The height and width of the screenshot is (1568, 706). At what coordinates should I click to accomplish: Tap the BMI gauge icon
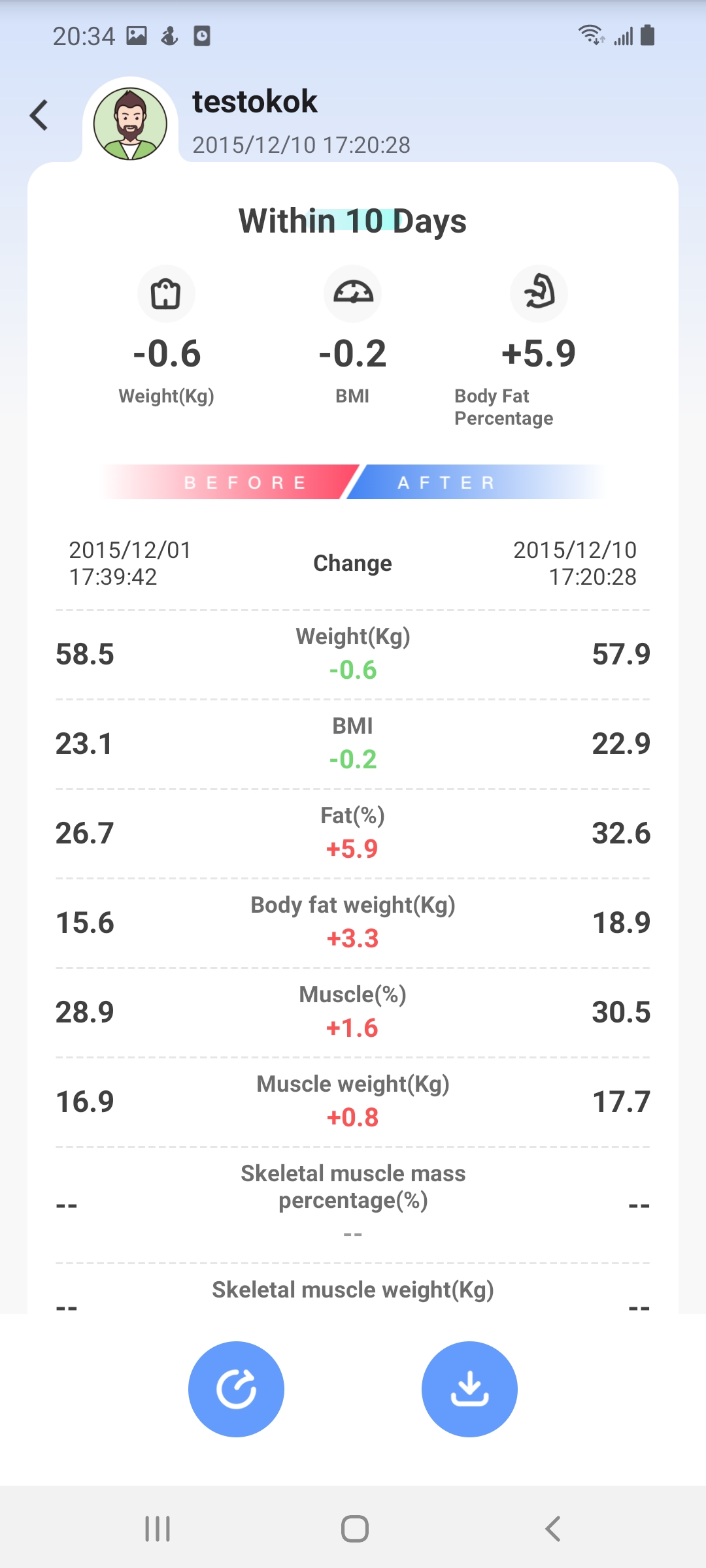tap(353, 293)
